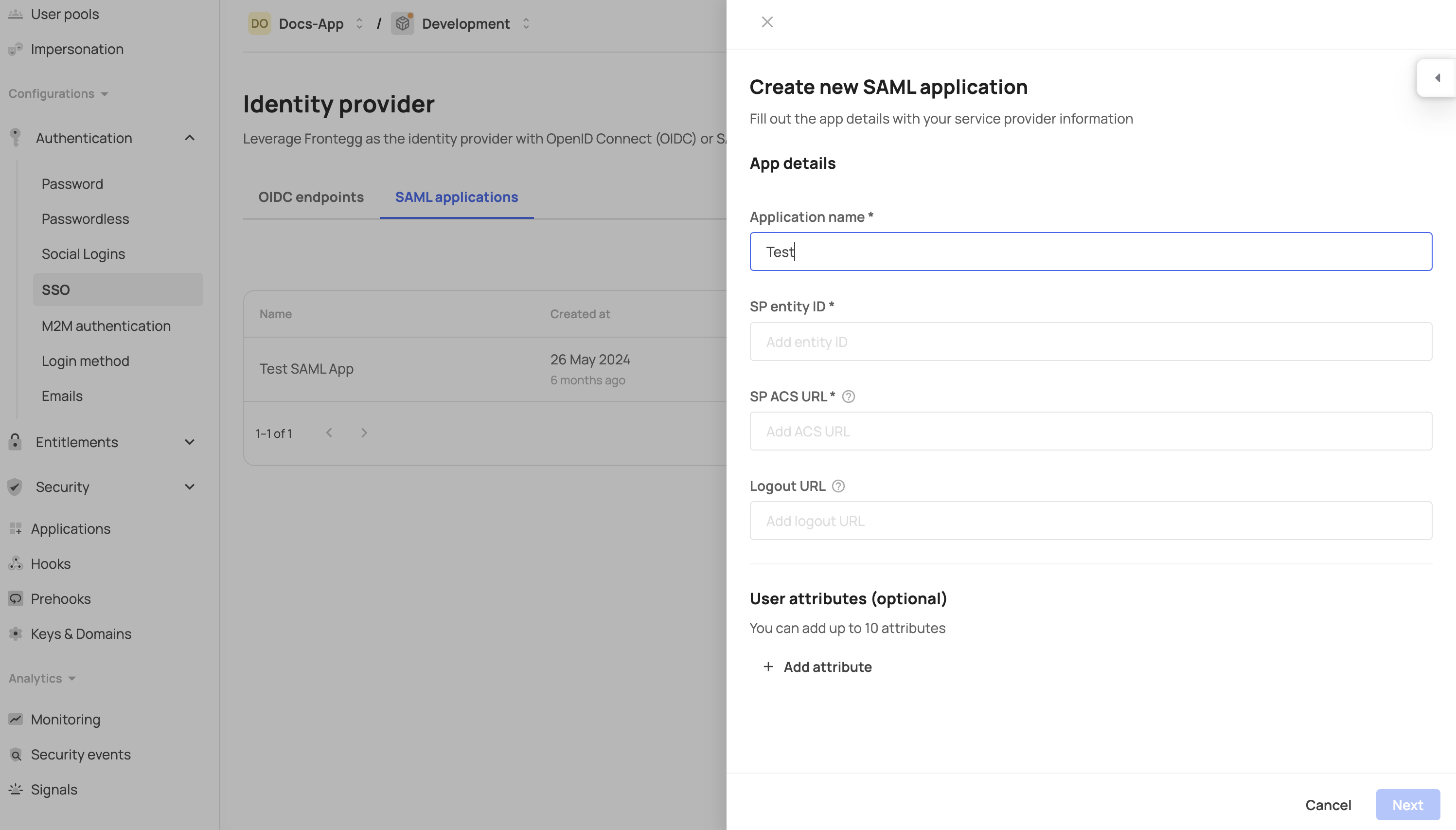Expand the Entitlements section
1456x830 pixels.
pos(190,442)
